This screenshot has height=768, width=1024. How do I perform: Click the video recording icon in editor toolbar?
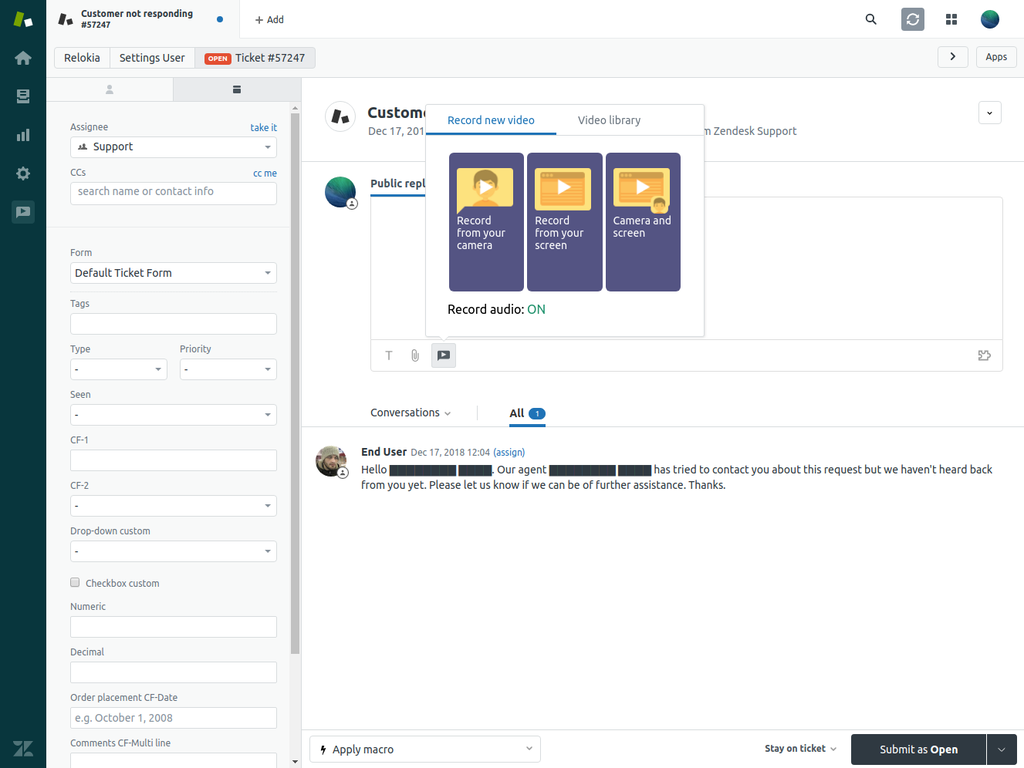pos(443,355)
